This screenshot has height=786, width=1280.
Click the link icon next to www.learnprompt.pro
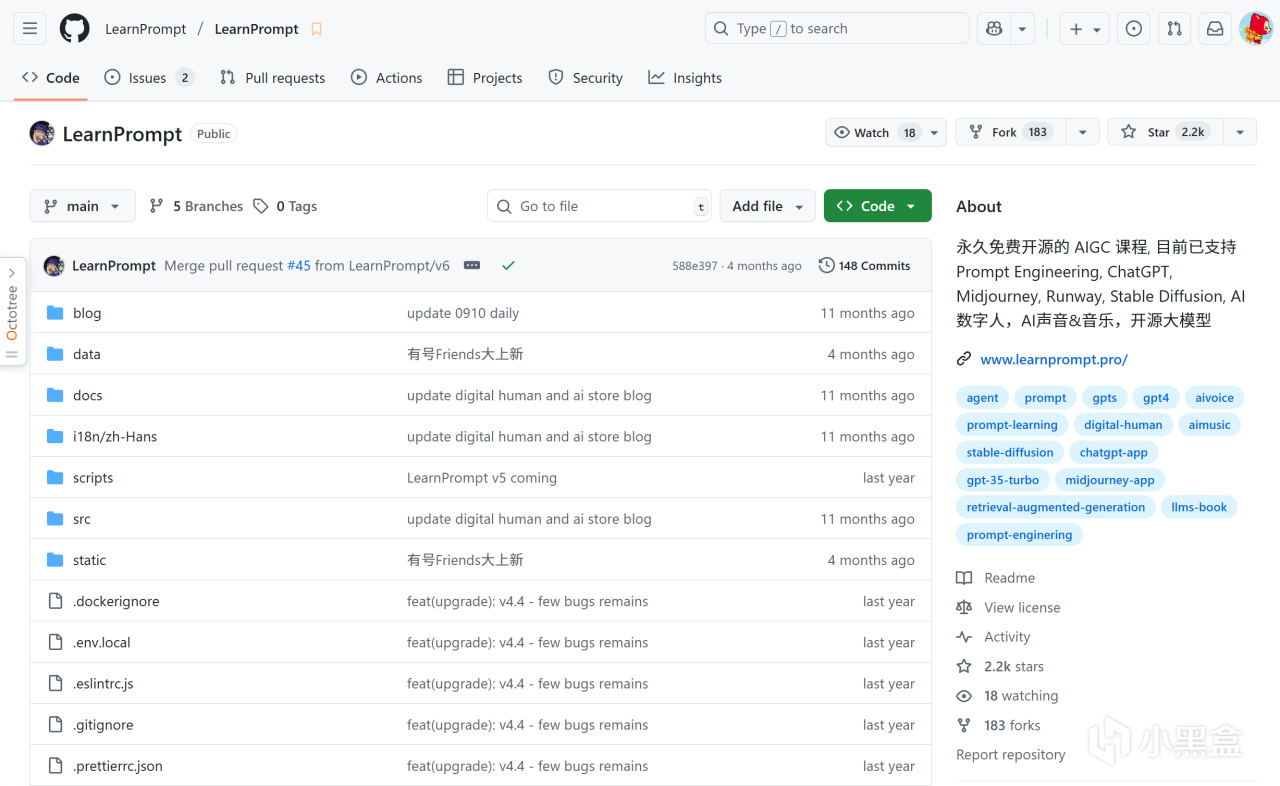pos(964,359)
